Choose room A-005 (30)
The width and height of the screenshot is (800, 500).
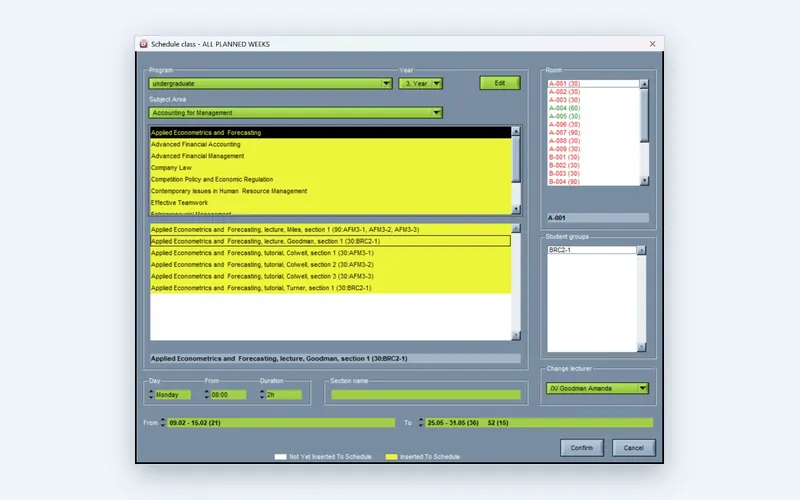point(593,116)
